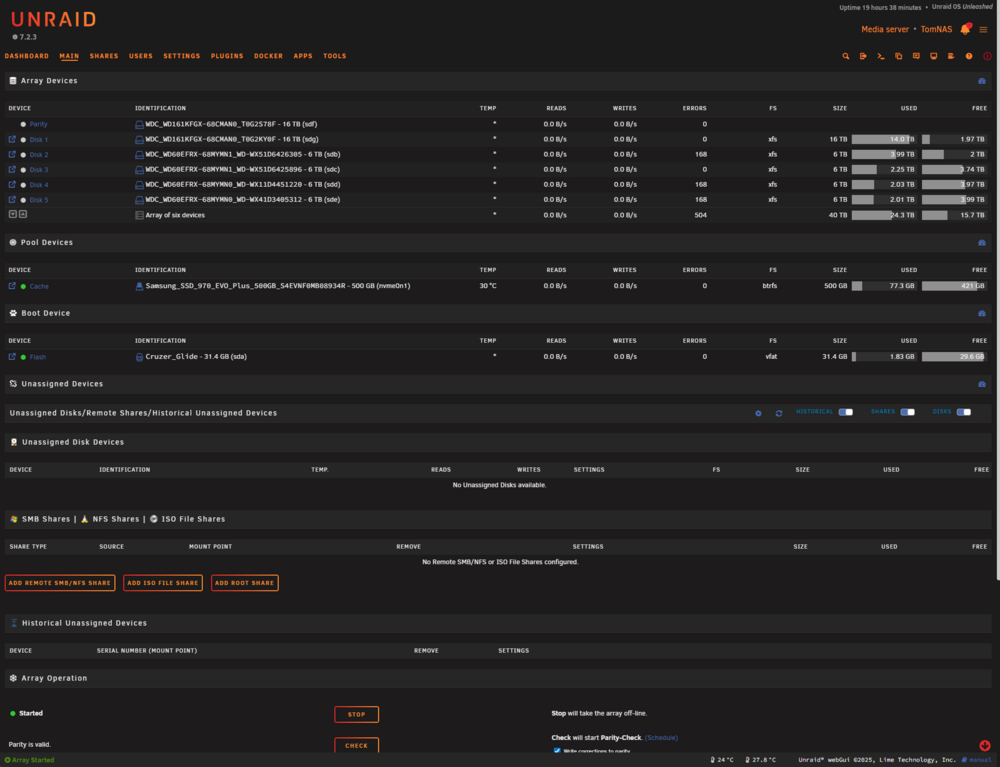This screenshot has width=1000, height=767.
Task: Click the red scroll-down arrow icon
Action: [x=985, y=745]
